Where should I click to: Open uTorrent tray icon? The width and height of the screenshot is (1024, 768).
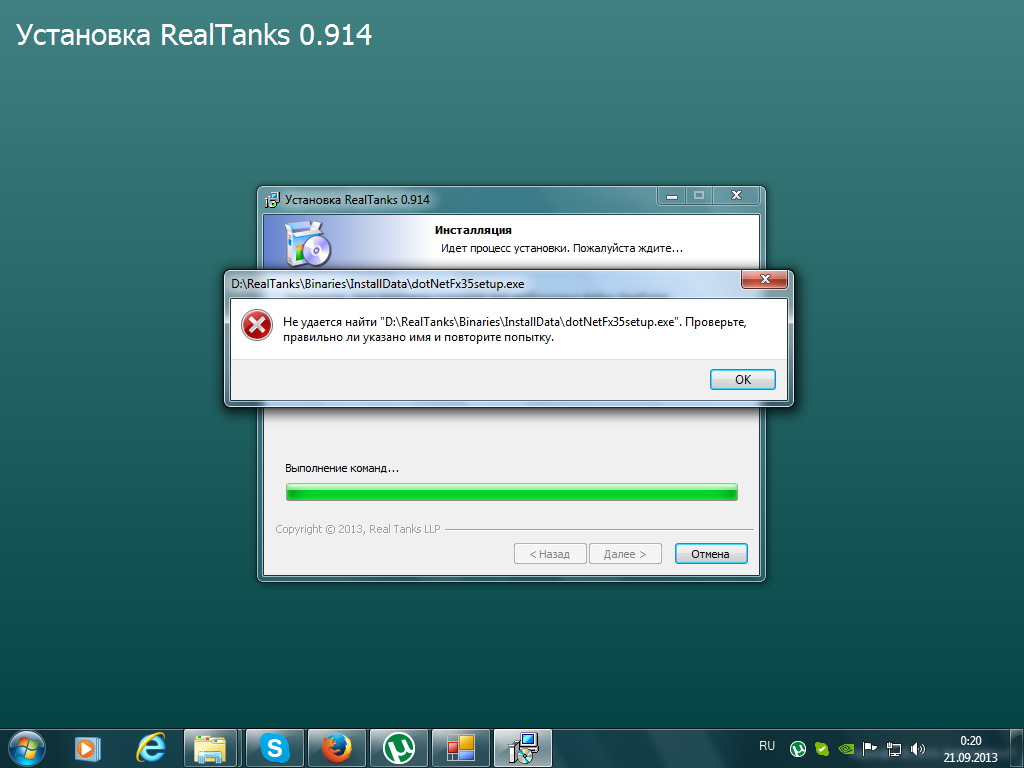click(797, 749)
